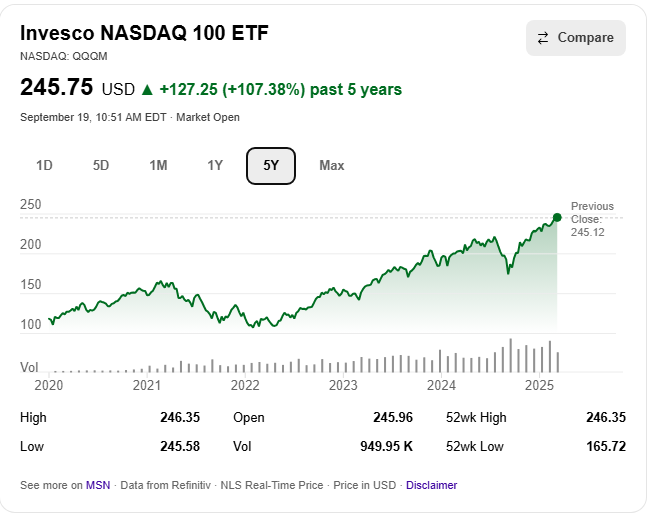This screenshot has height=513, width=660.
Task: Open the Max time range
Action: [x=332, y=165]
